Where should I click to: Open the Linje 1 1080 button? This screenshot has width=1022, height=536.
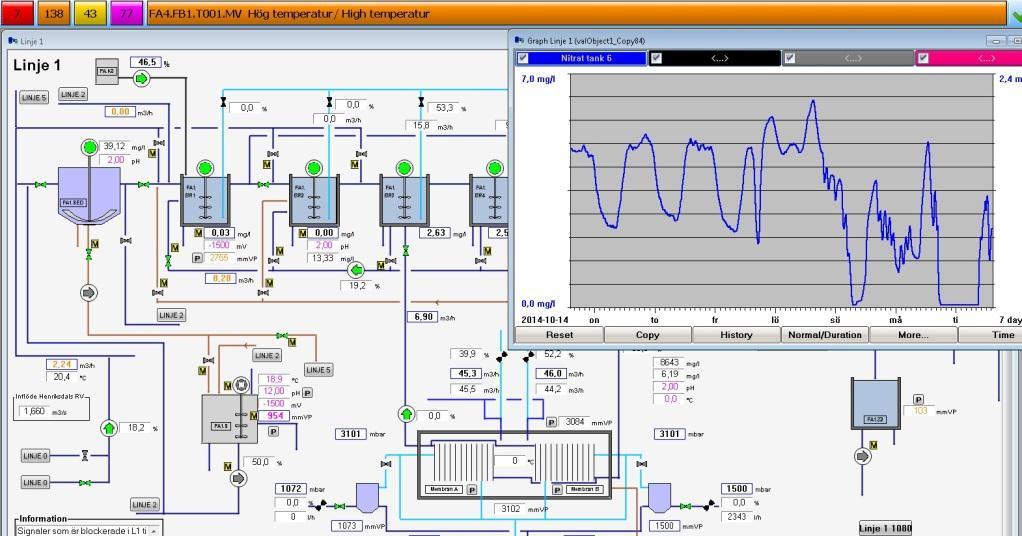pos(885,529)
